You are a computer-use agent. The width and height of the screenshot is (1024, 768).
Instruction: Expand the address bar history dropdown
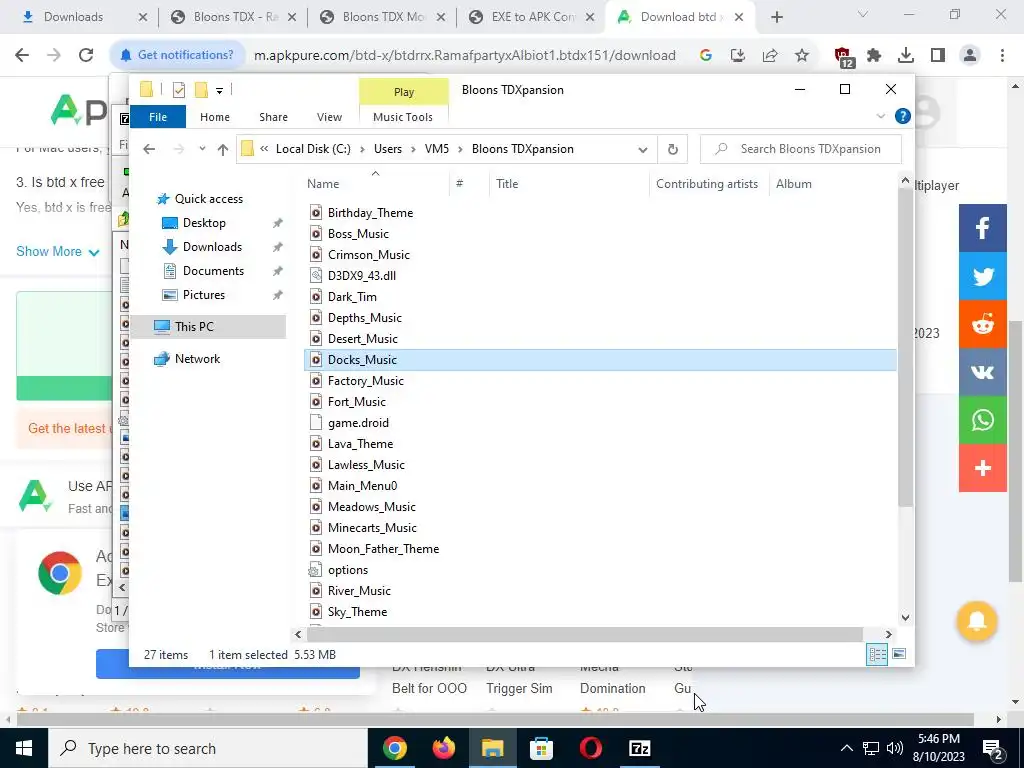click(x=643, y=150)
